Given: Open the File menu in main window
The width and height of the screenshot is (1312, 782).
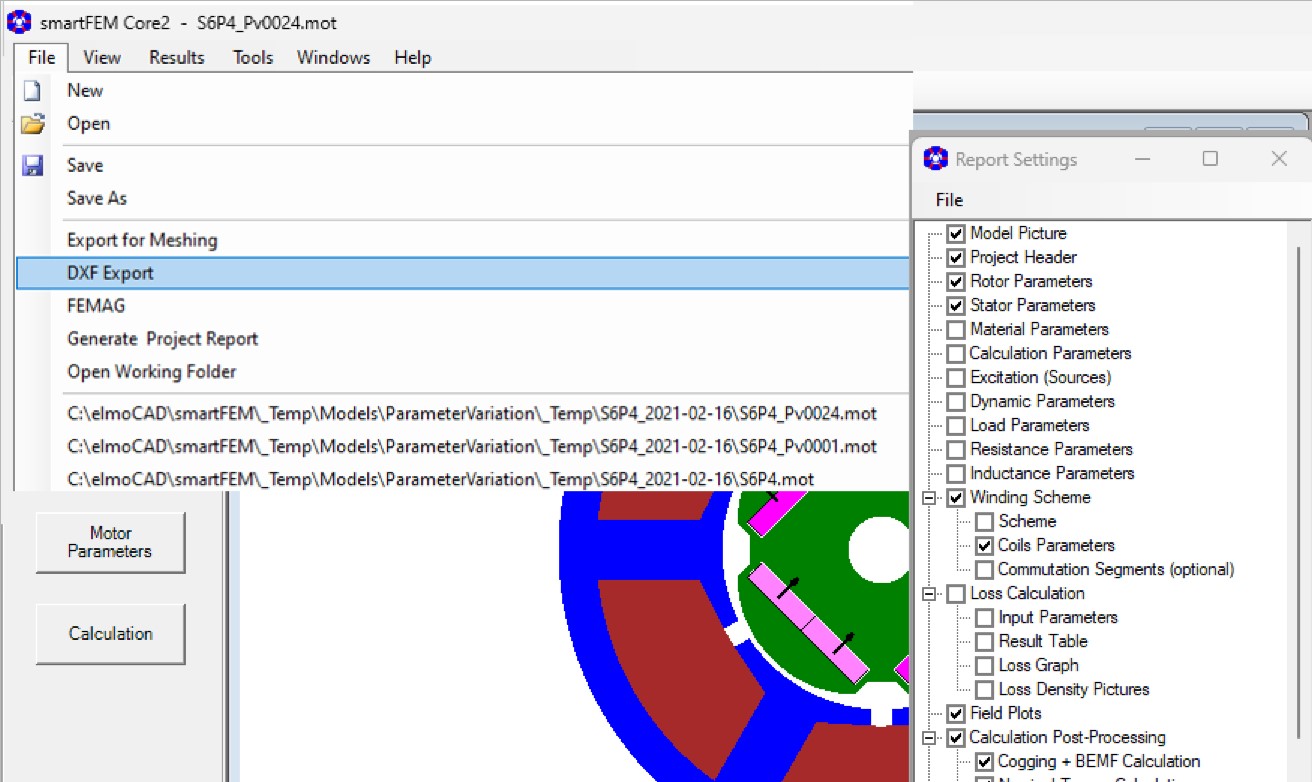Looking at the screenshot, I should pos(42,57).
